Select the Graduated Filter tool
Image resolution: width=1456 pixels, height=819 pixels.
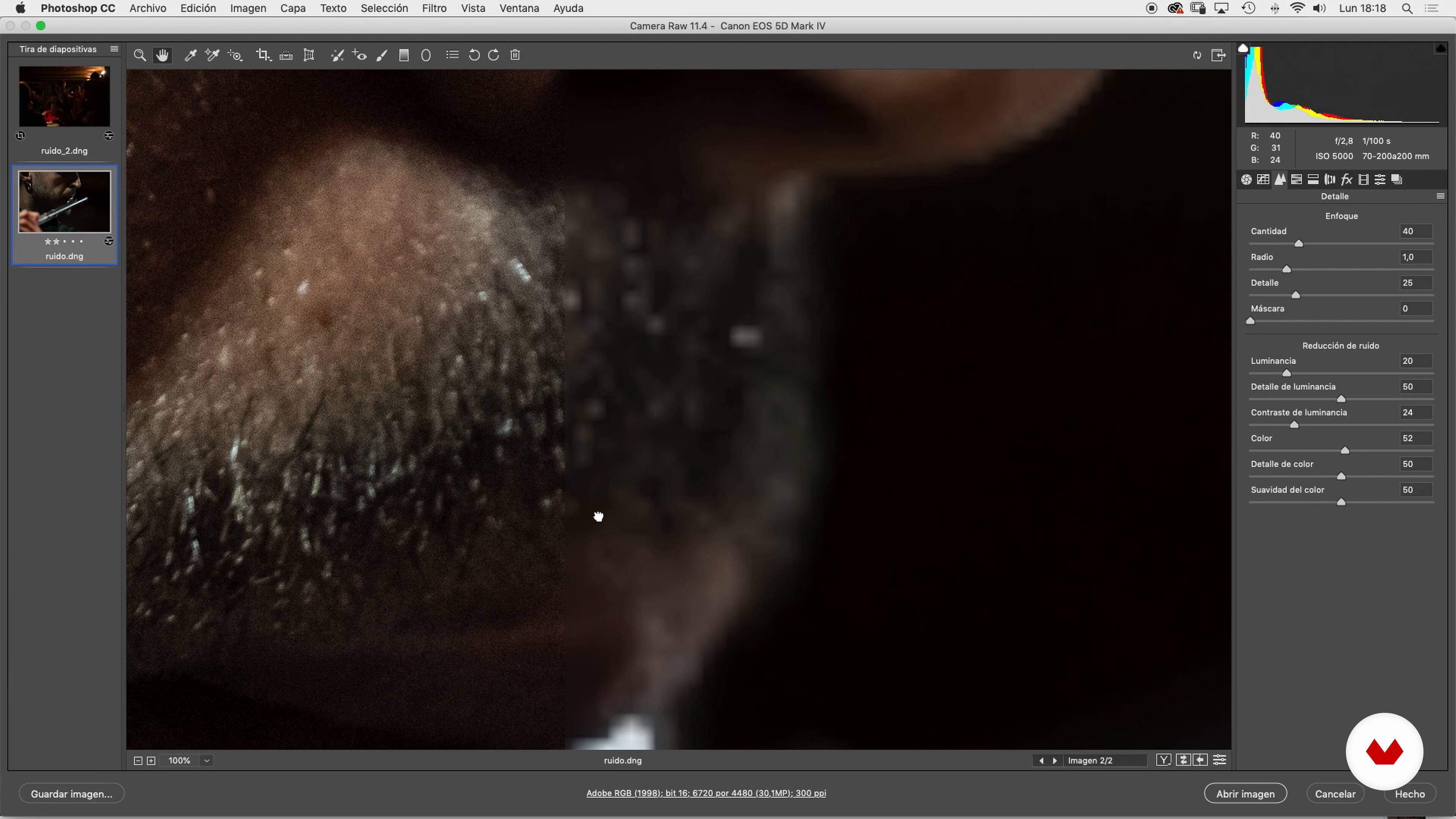(403, 55)
